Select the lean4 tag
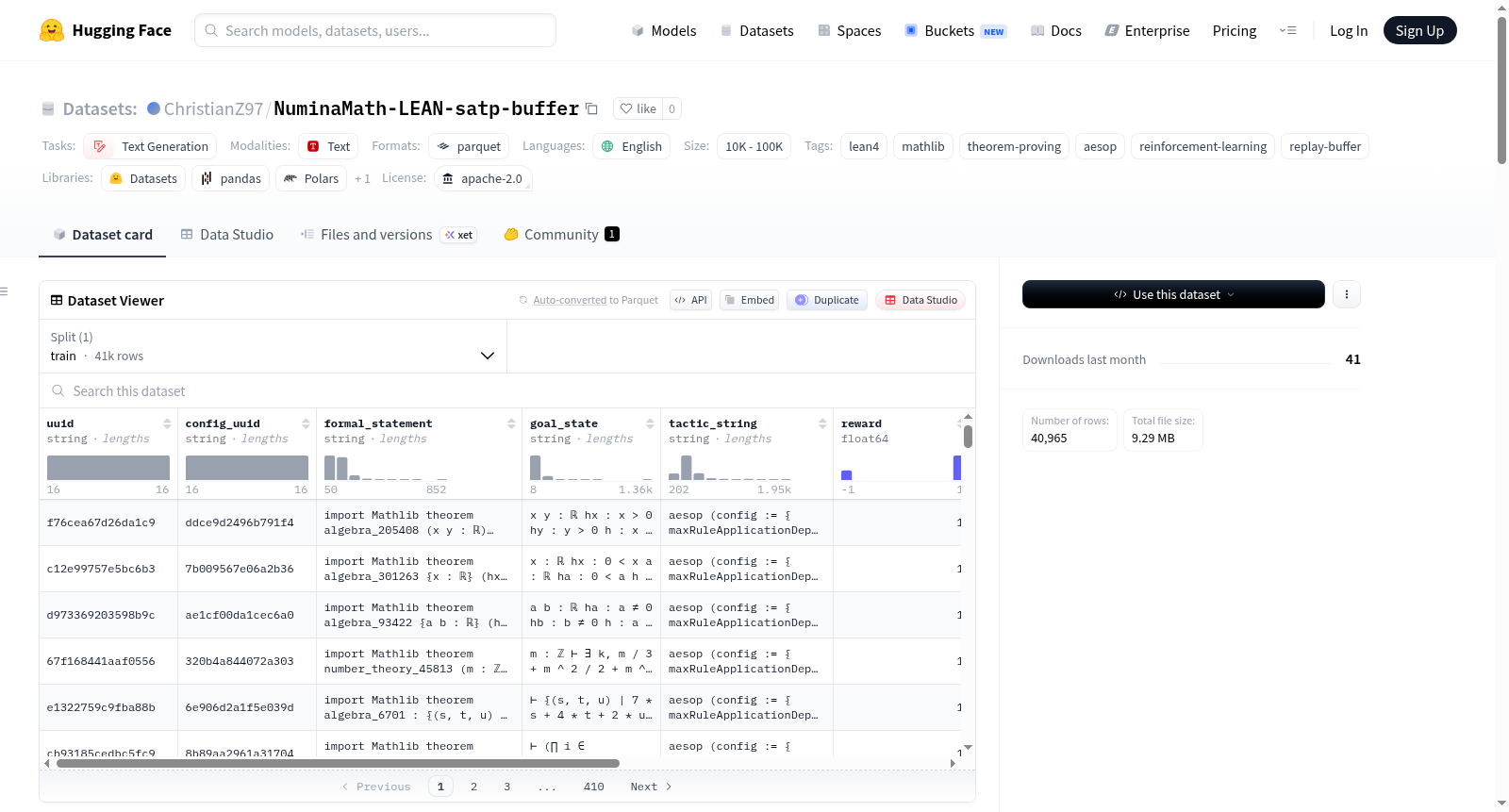 point(864,146)
